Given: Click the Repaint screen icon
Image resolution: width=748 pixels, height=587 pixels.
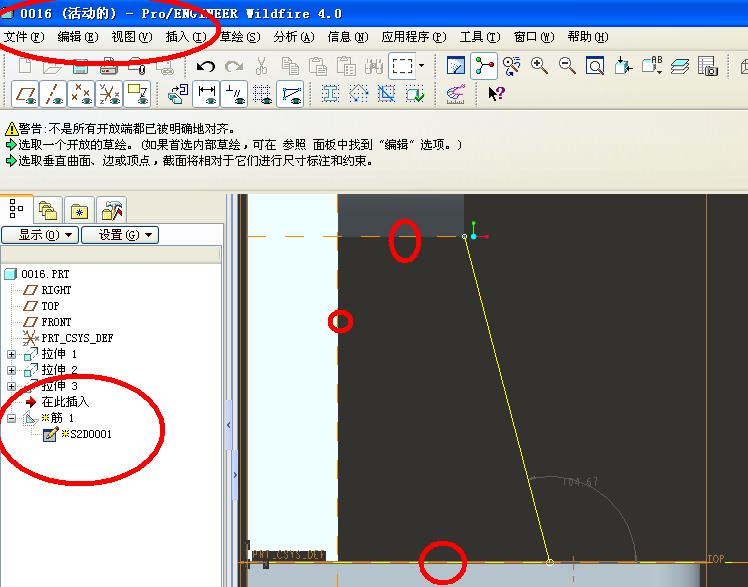Looking at the screenshot, I should (x=456, y=66).
